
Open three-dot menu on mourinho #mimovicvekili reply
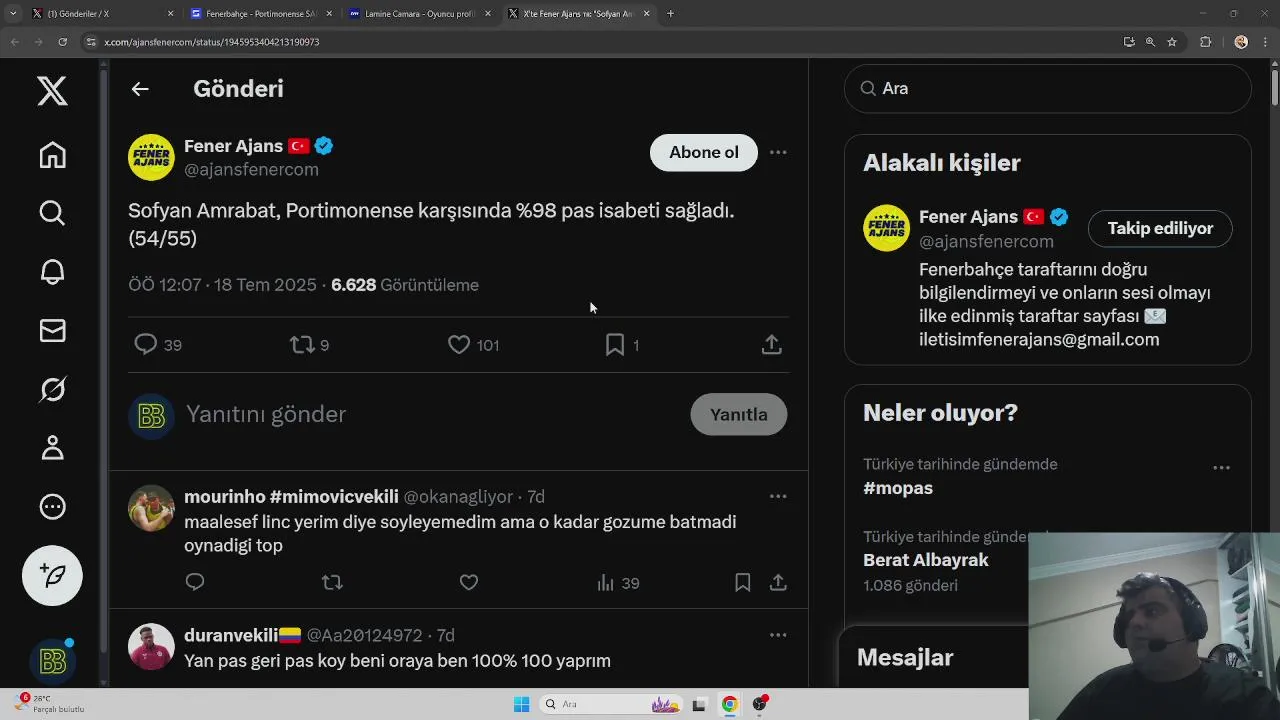778,496
